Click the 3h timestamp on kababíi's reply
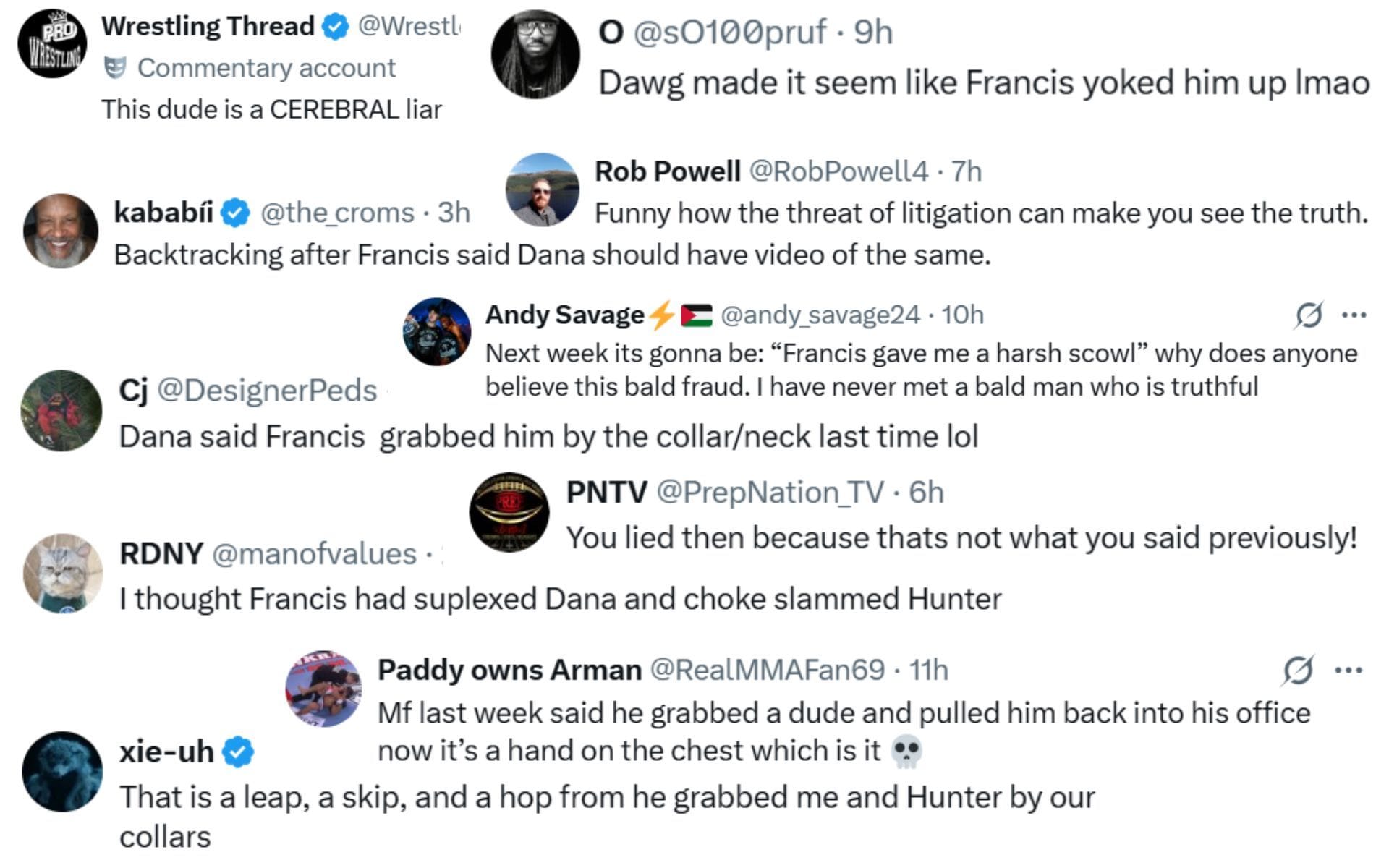This screenshot has width=1389, height=868. coord(452,212)
